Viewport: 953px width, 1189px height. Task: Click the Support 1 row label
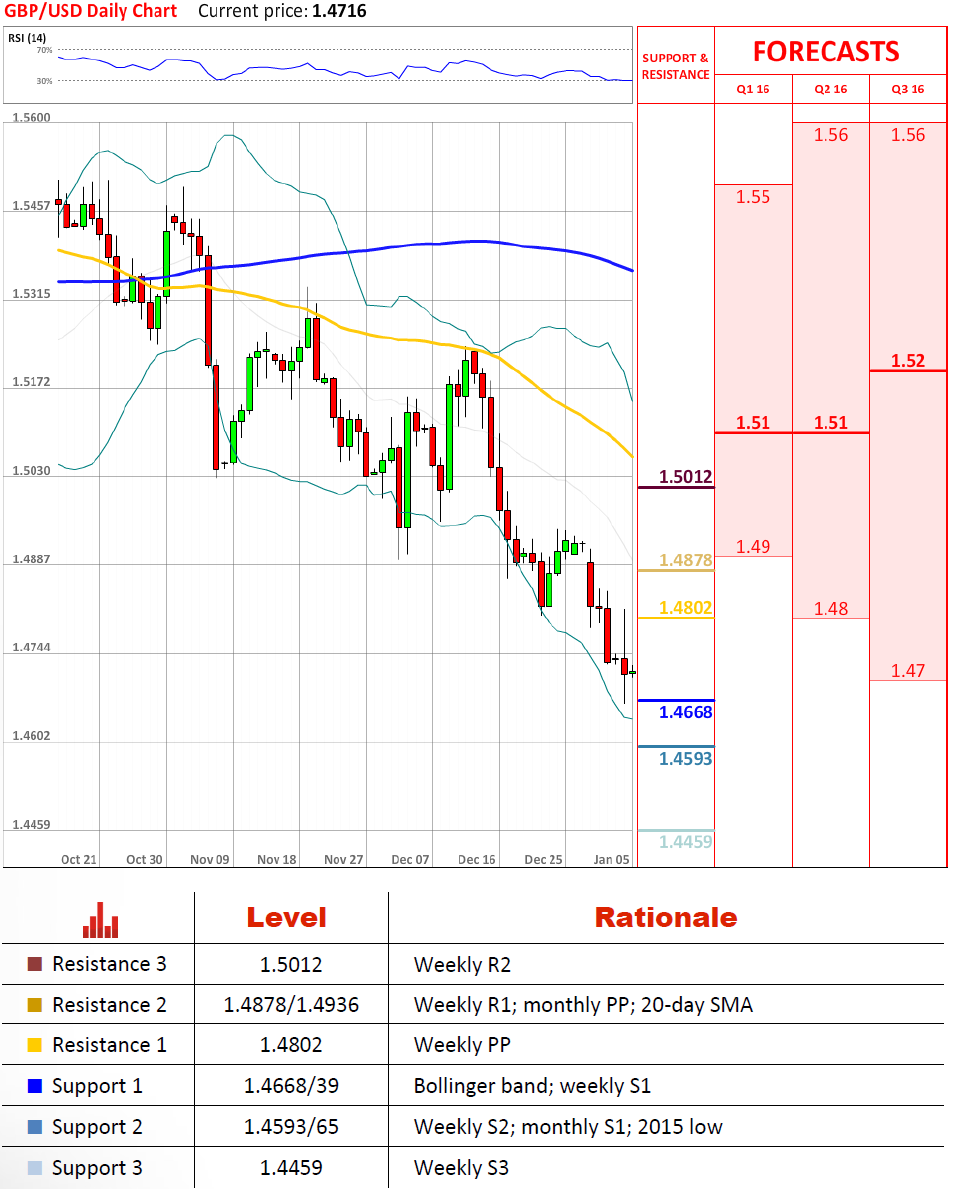(x=97, y=1087)
